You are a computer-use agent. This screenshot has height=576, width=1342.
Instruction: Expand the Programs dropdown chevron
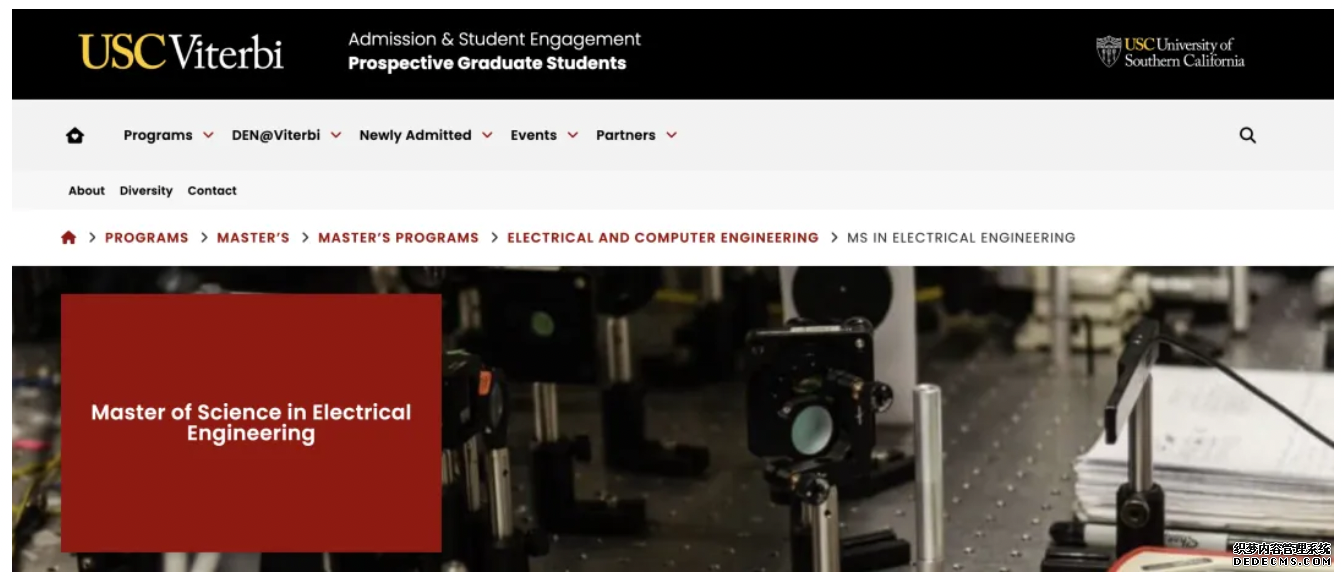pos(208,135)
